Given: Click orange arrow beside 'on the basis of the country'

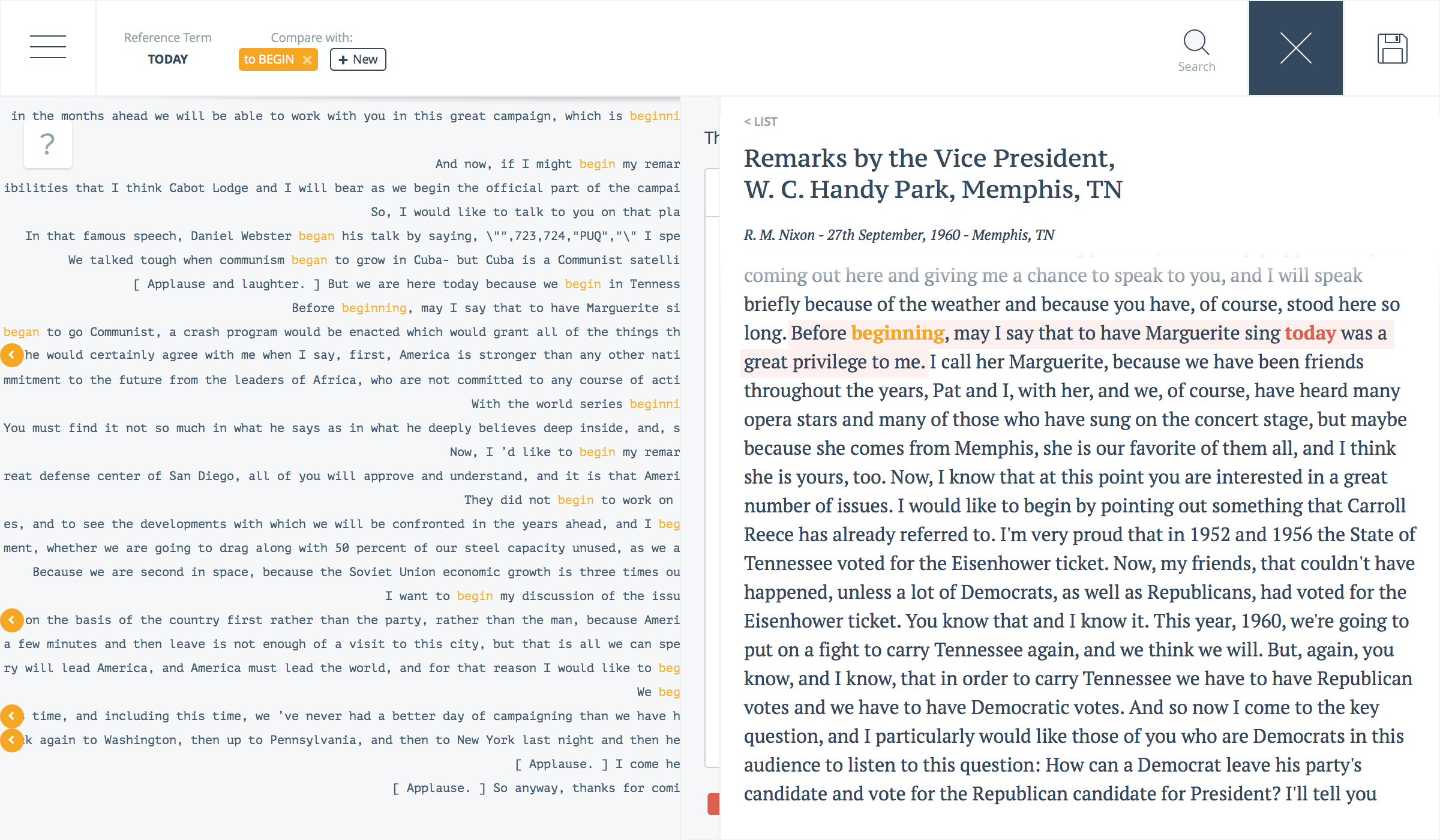Looking at the screenshot, I should (x=11, y=620).
